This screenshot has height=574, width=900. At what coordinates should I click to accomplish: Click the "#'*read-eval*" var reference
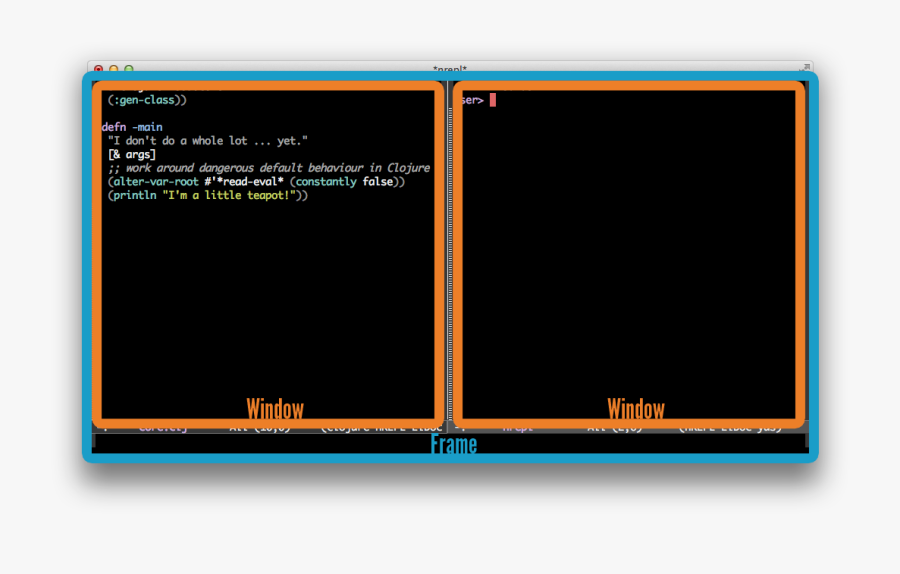click(244, 182)
